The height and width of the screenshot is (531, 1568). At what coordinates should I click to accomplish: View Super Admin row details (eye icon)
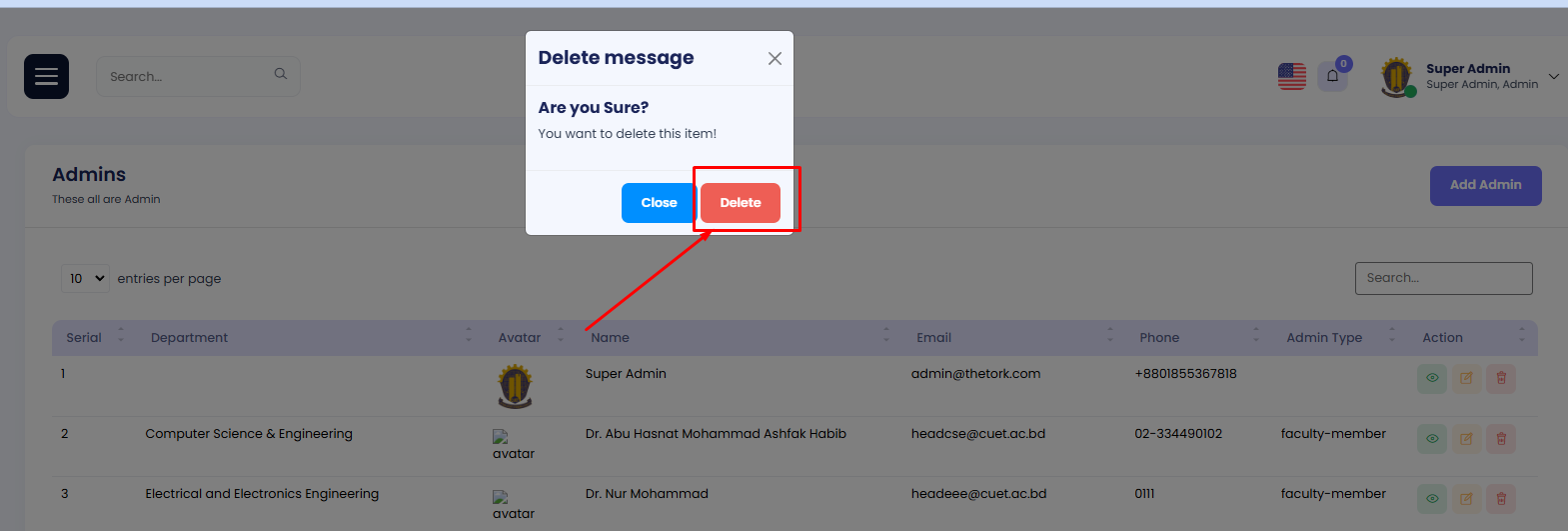click(1431, 379)
